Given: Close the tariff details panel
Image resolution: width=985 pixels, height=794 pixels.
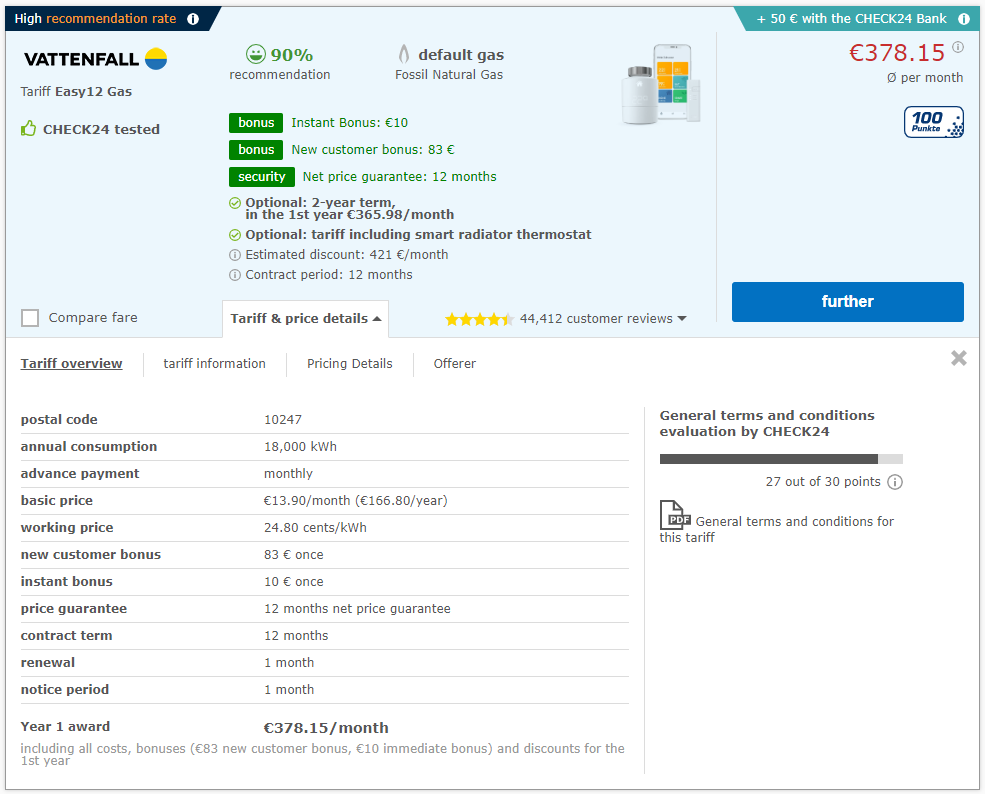Looking at the screenshot, I should coord(958,358).
